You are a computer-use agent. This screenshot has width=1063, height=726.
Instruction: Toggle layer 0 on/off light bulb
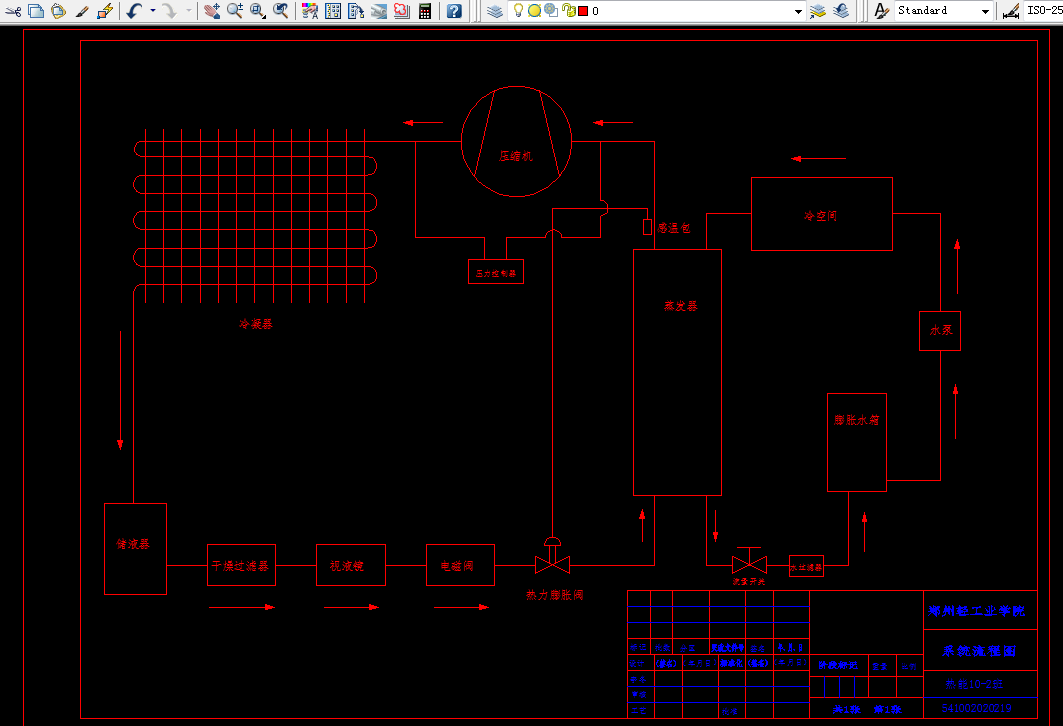click(519, 10)
